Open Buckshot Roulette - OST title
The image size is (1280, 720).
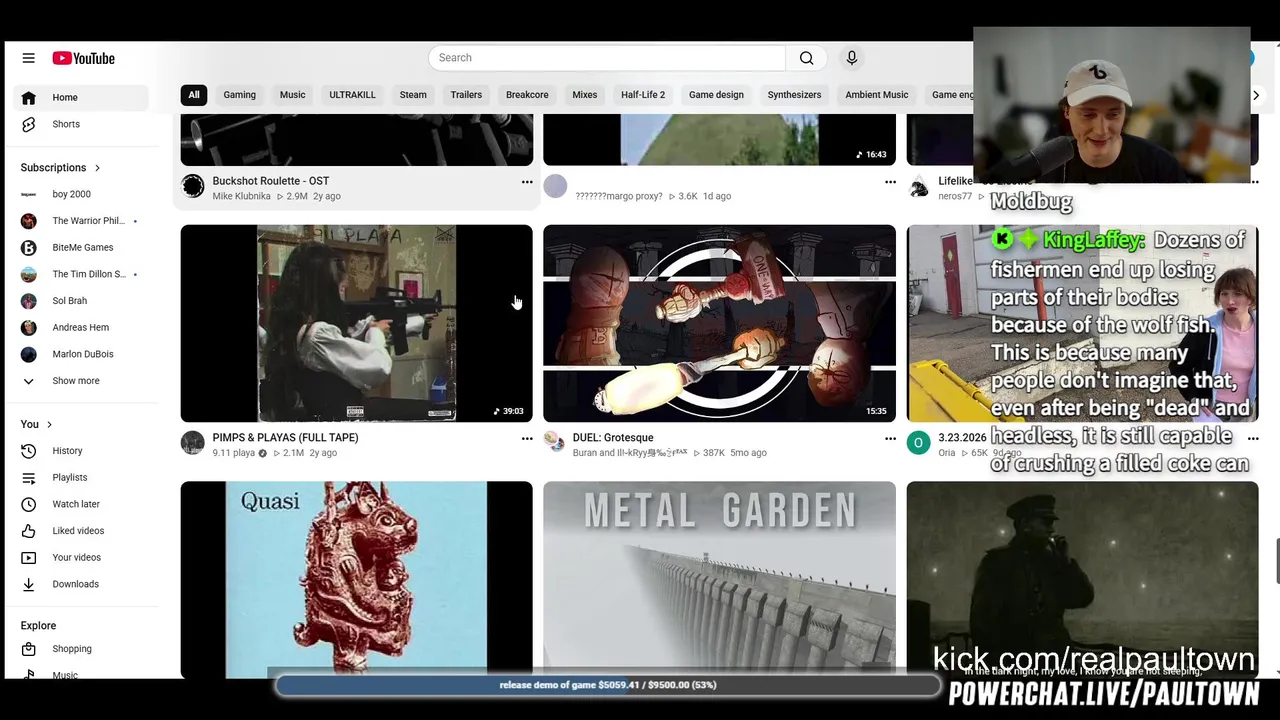(270, 182)
